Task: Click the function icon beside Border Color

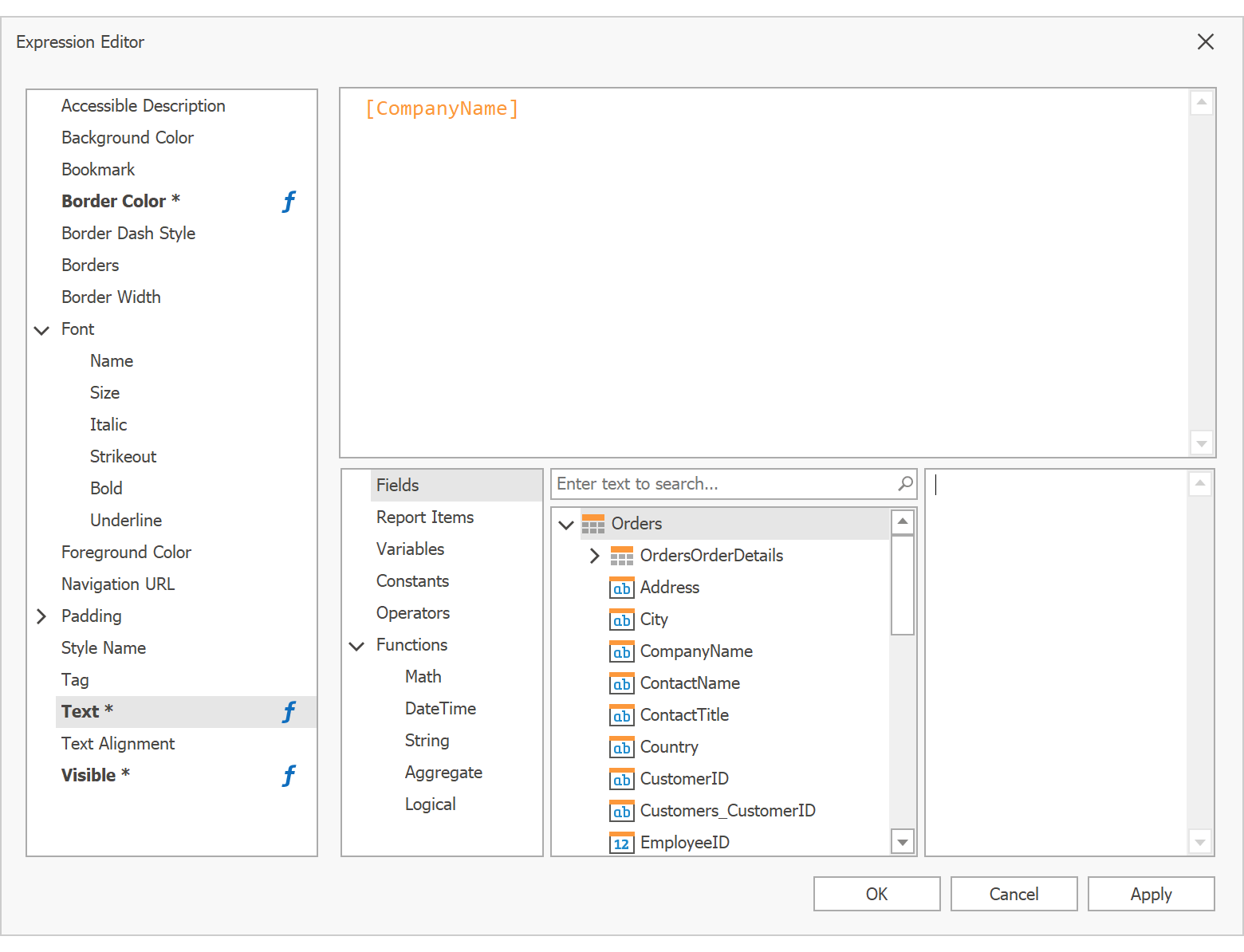Action: (x=289, y=202)
